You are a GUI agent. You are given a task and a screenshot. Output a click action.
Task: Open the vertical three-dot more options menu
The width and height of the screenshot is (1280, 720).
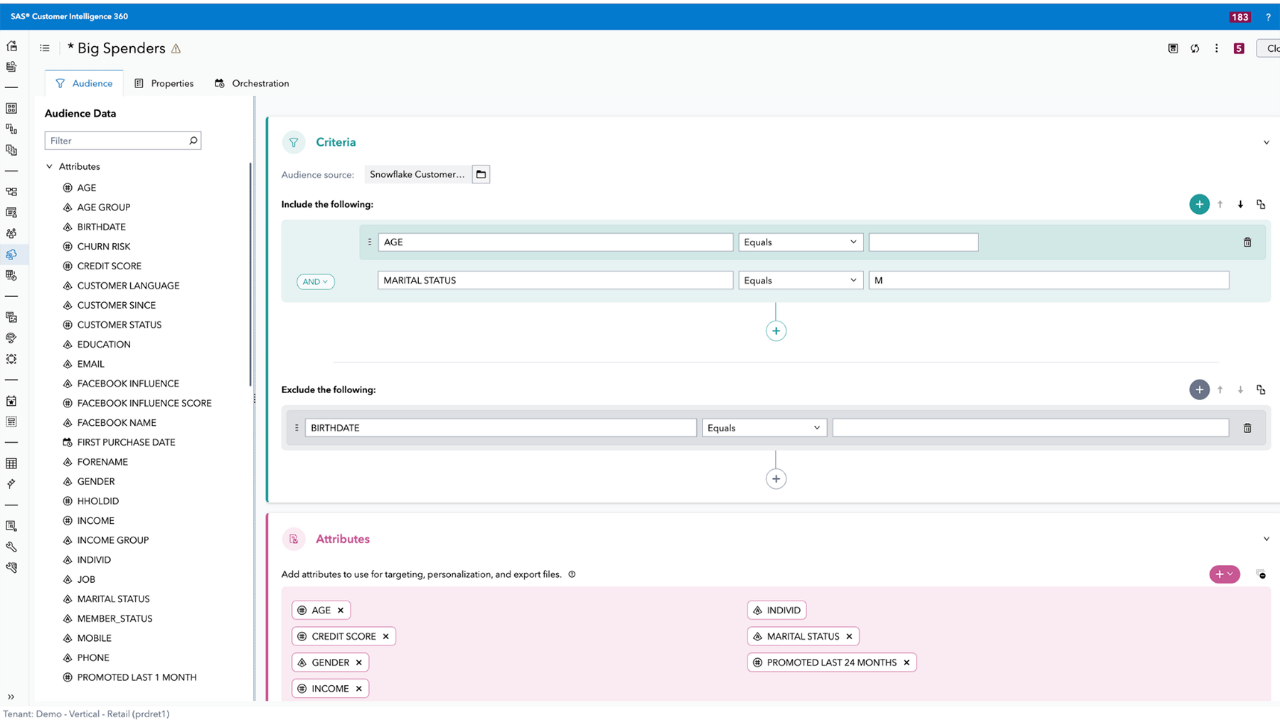click(1217, 48)
